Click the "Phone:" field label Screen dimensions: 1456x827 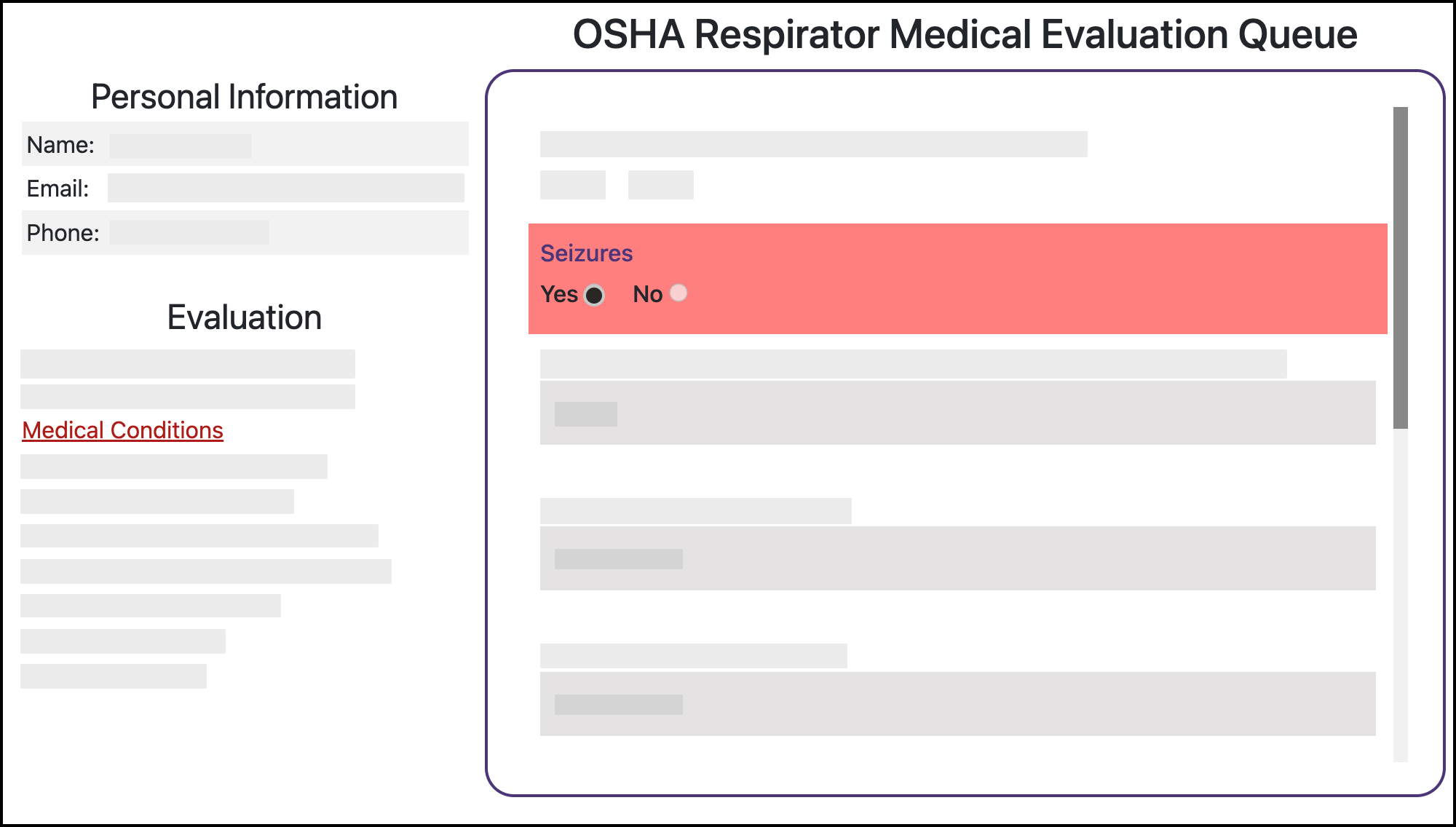(63, 233)
